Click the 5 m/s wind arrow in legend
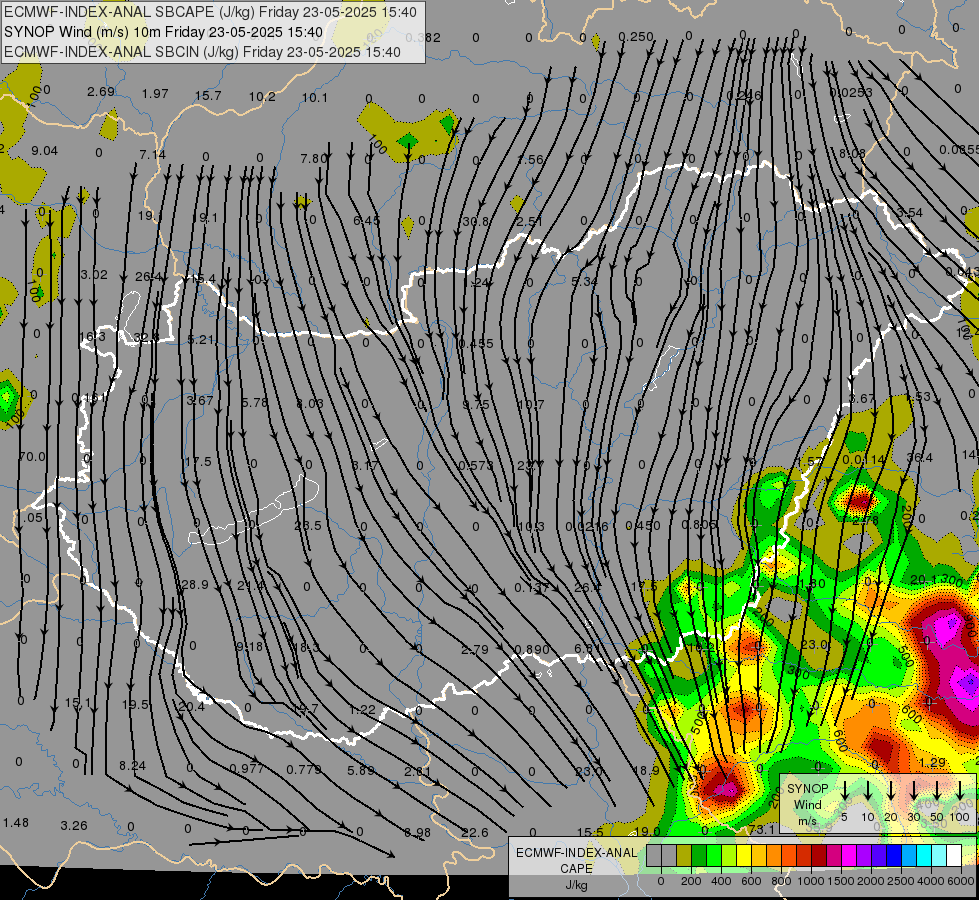This screenshot has width=979, height=900. point(845,791)
